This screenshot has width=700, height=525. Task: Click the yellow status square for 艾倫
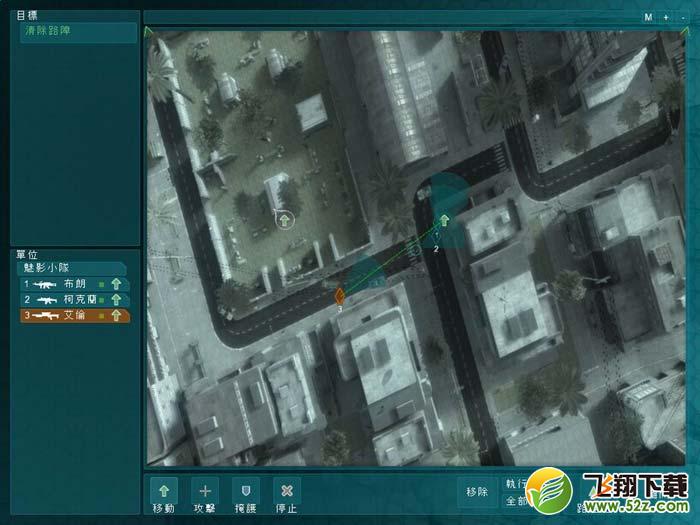(102, 316)
